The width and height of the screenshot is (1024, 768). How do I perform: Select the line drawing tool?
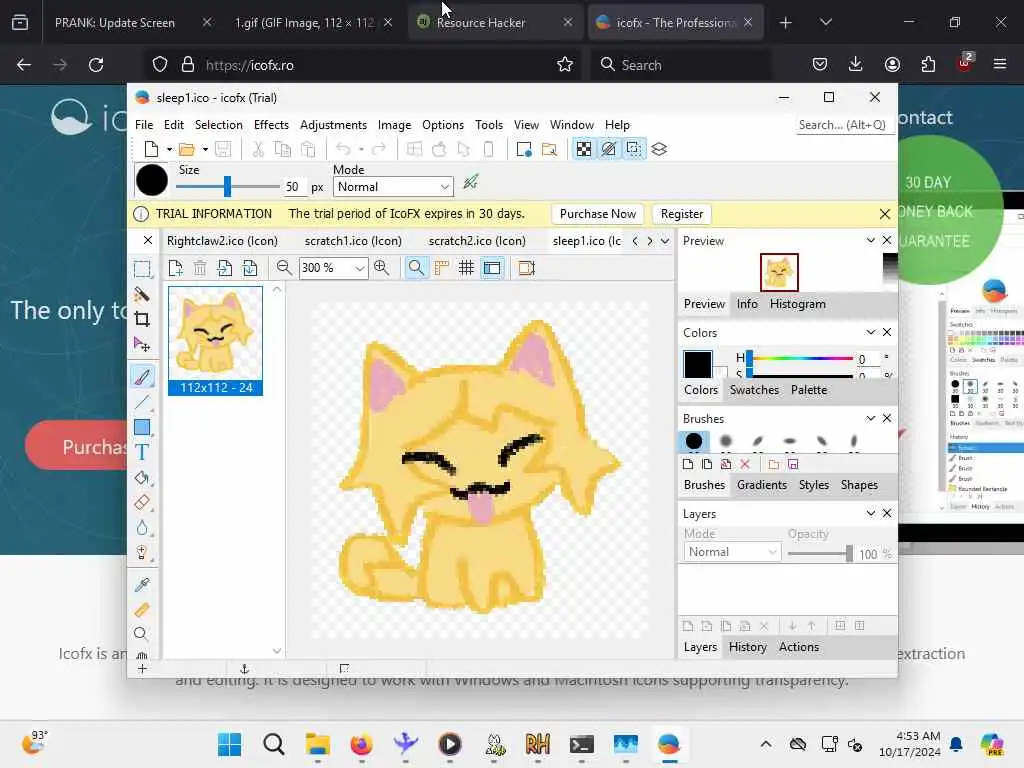[142, 402]
